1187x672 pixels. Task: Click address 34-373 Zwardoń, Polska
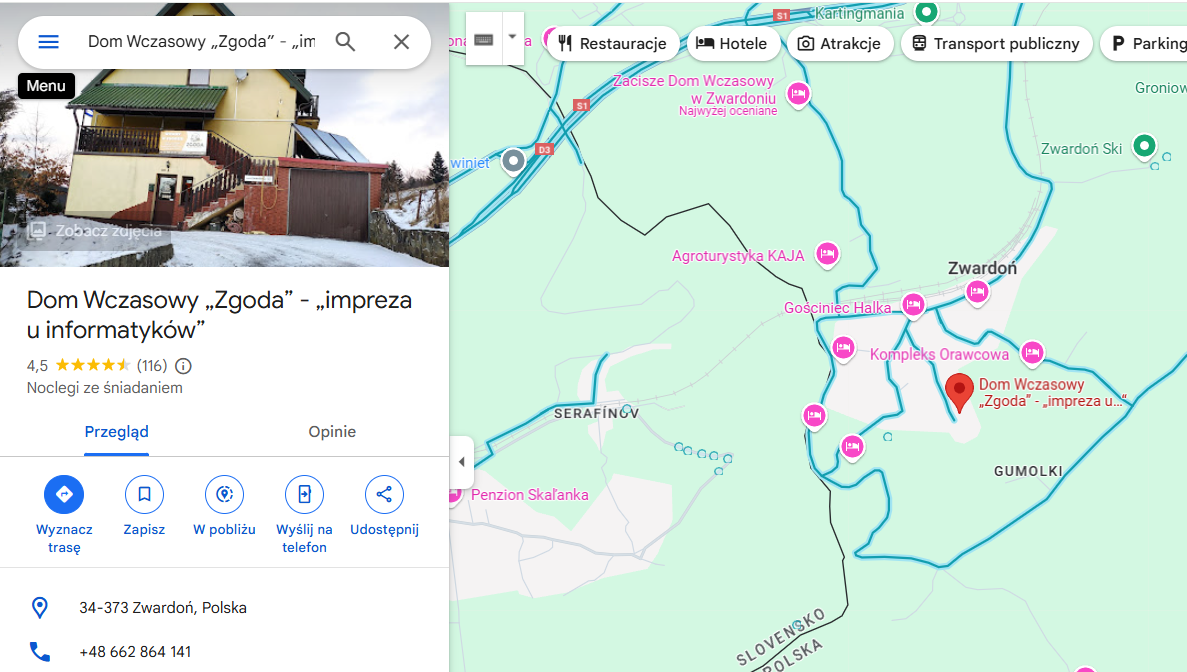coord(163,608)
